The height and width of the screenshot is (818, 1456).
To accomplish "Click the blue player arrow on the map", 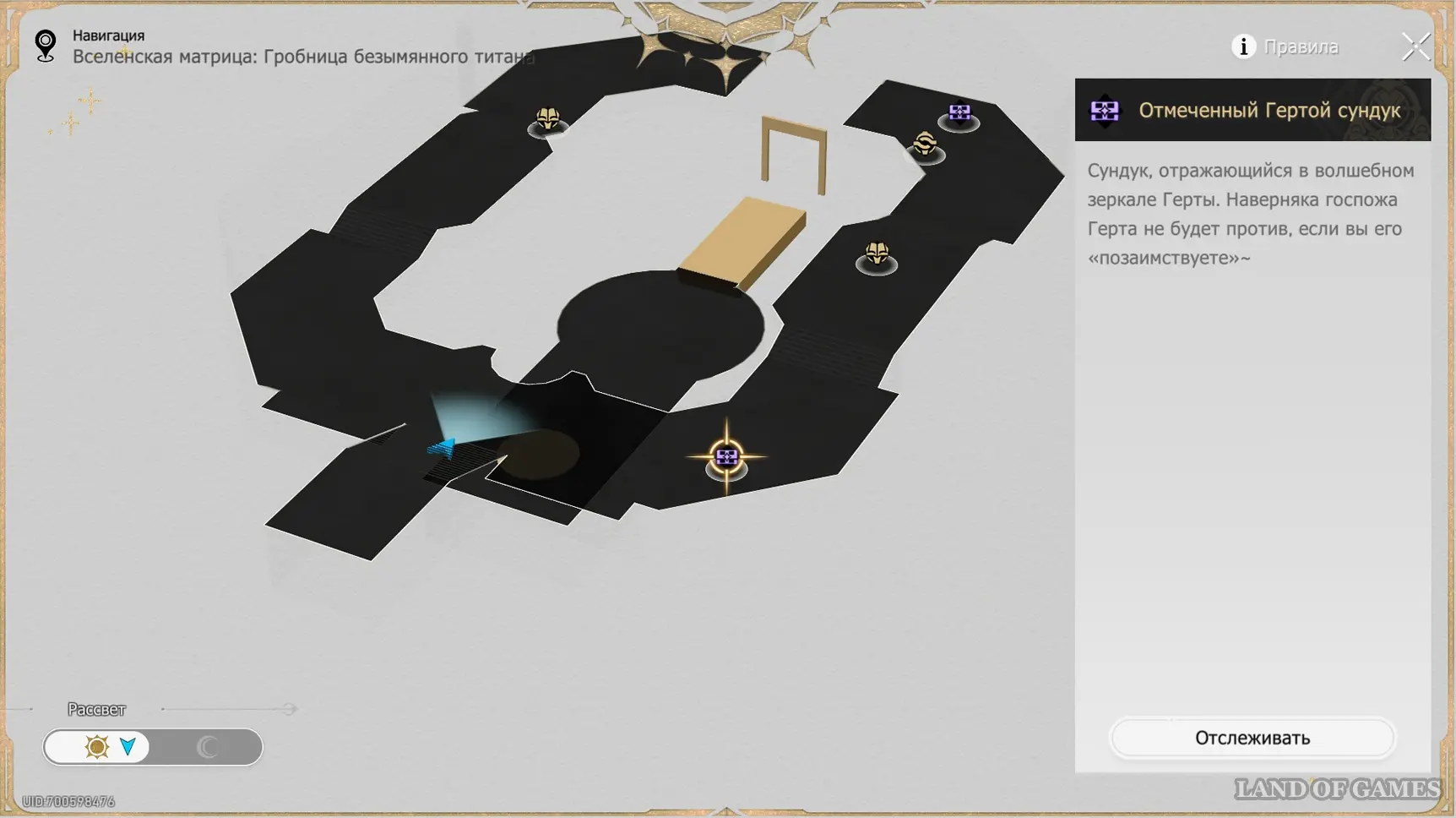I will 443,447.
